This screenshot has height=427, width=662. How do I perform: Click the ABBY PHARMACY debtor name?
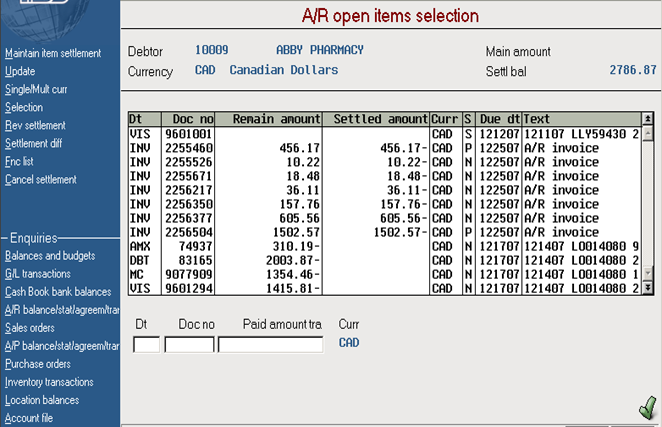pos(320,50)
